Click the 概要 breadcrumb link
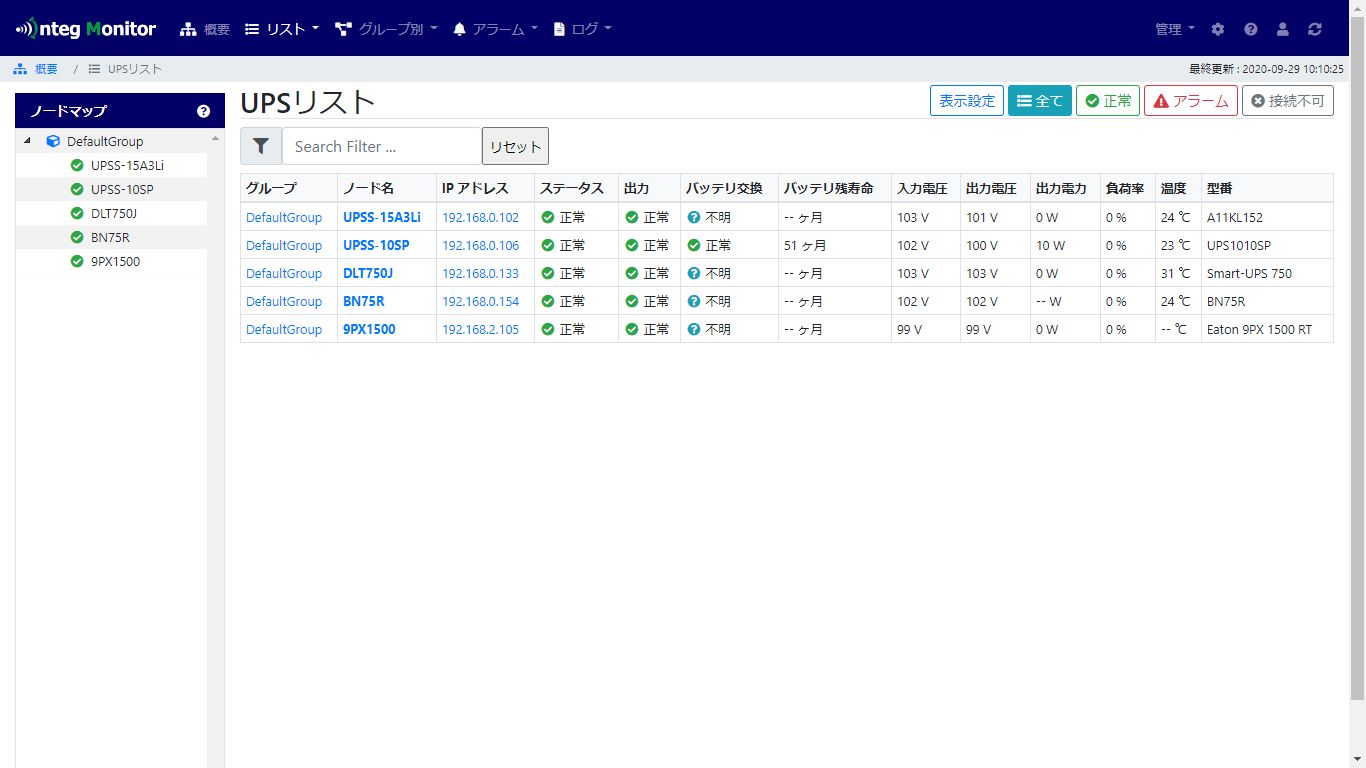 (x=46, y=69)
